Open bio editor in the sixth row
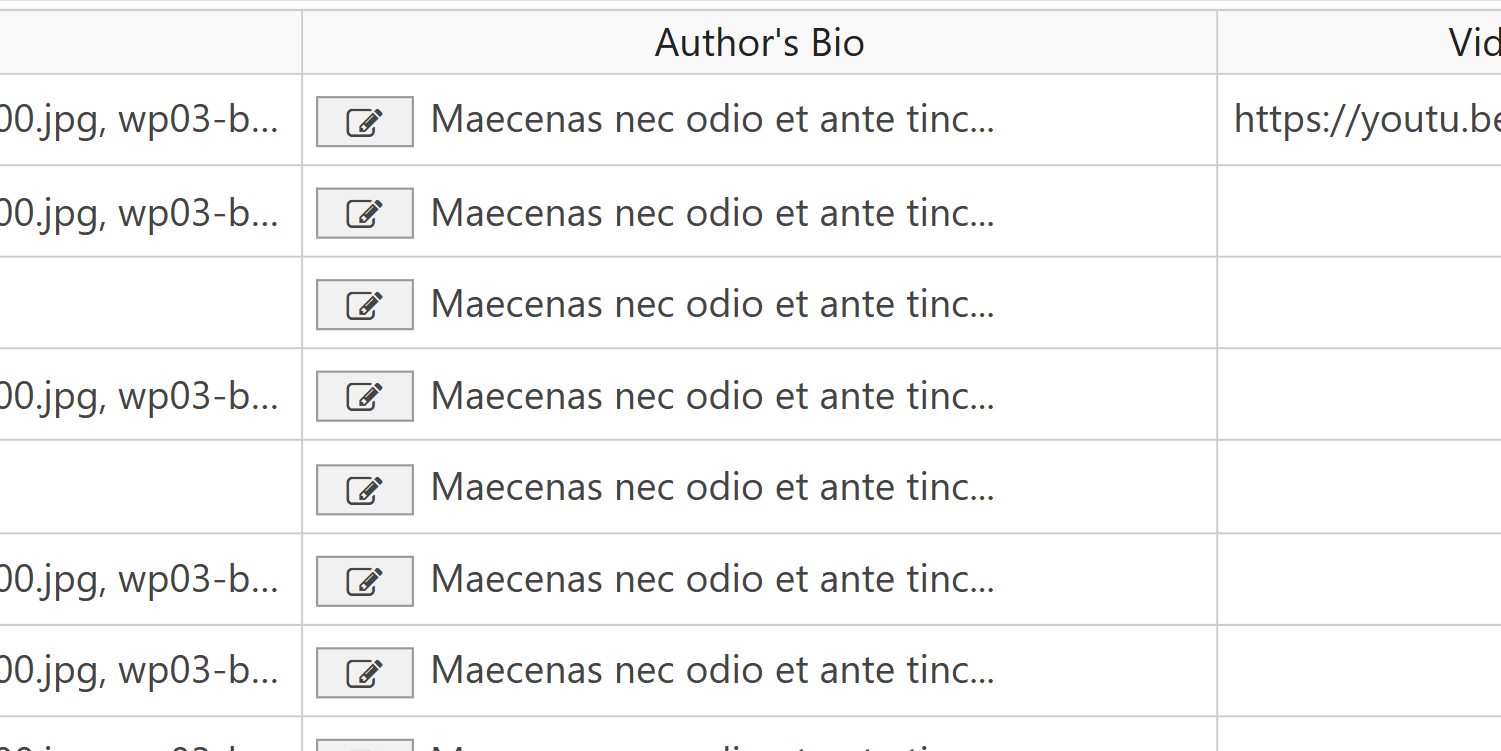Image resolution: width=1501 pixels, height=751 pixels. pyautogui.click(x=365, y=581)
